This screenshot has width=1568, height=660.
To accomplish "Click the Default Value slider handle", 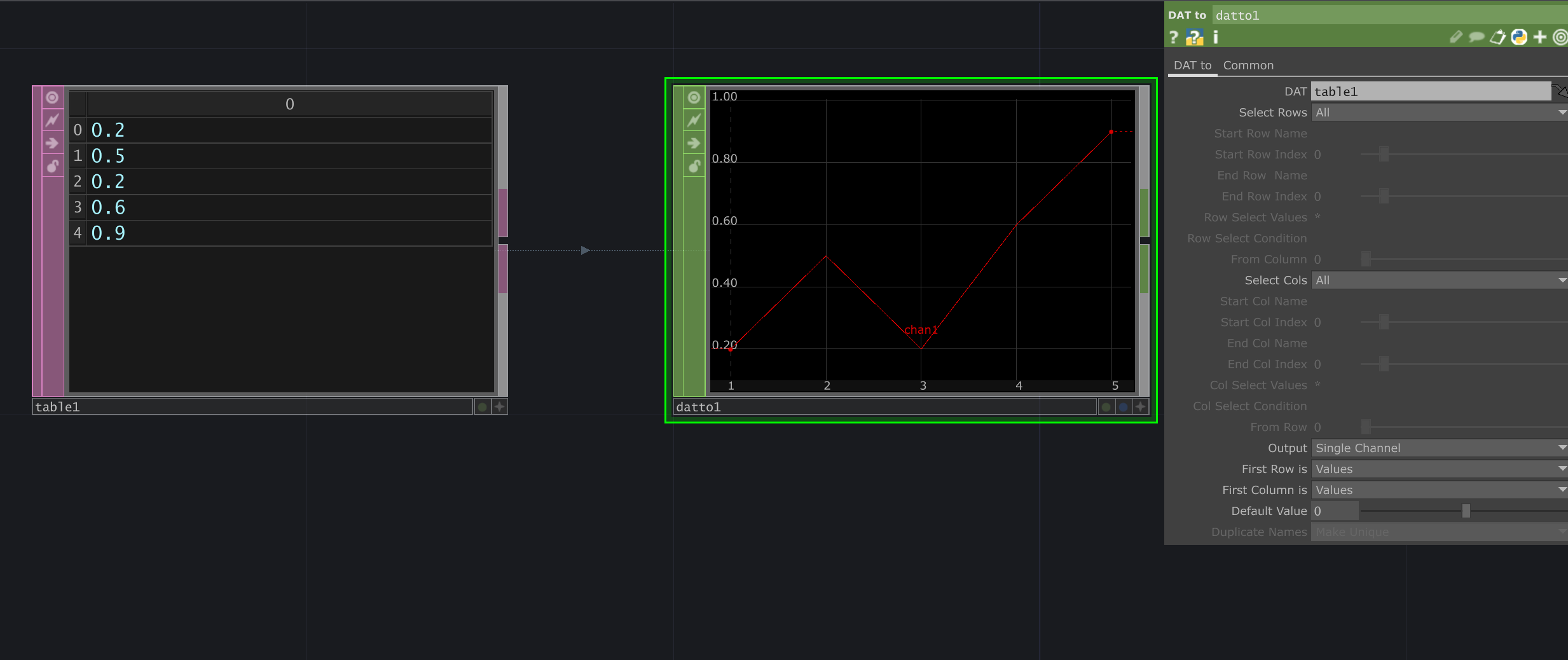I will point(1465,511).
